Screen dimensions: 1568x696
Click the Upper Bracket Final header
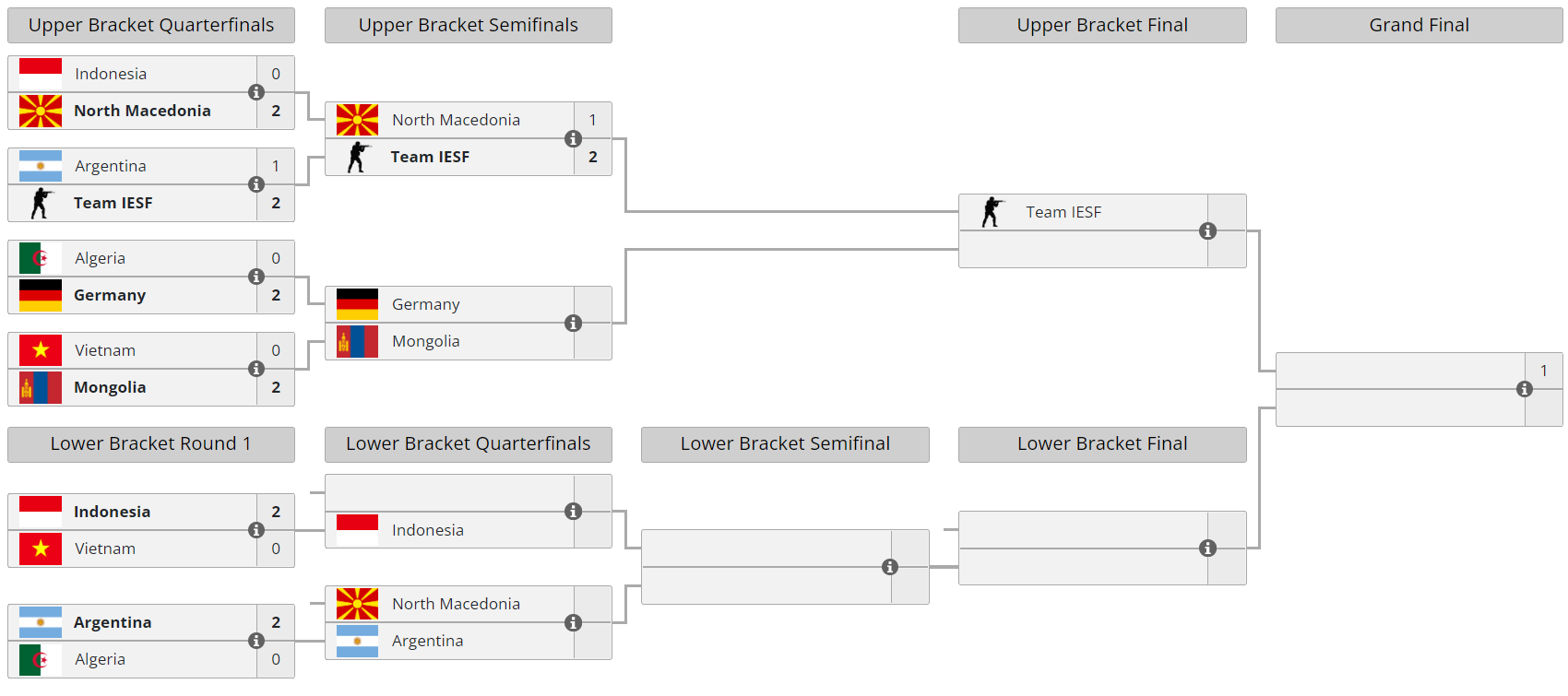[1102, 25]
